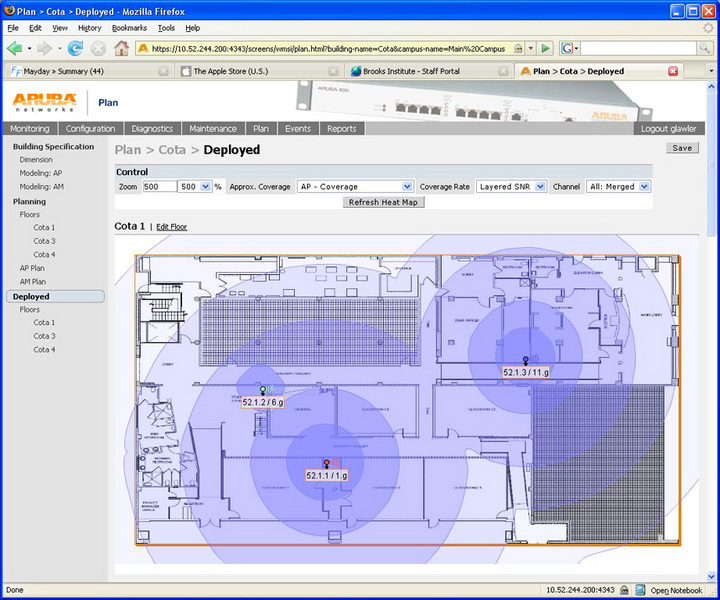Select the 52.1.3 access point marker

[526, 359]
